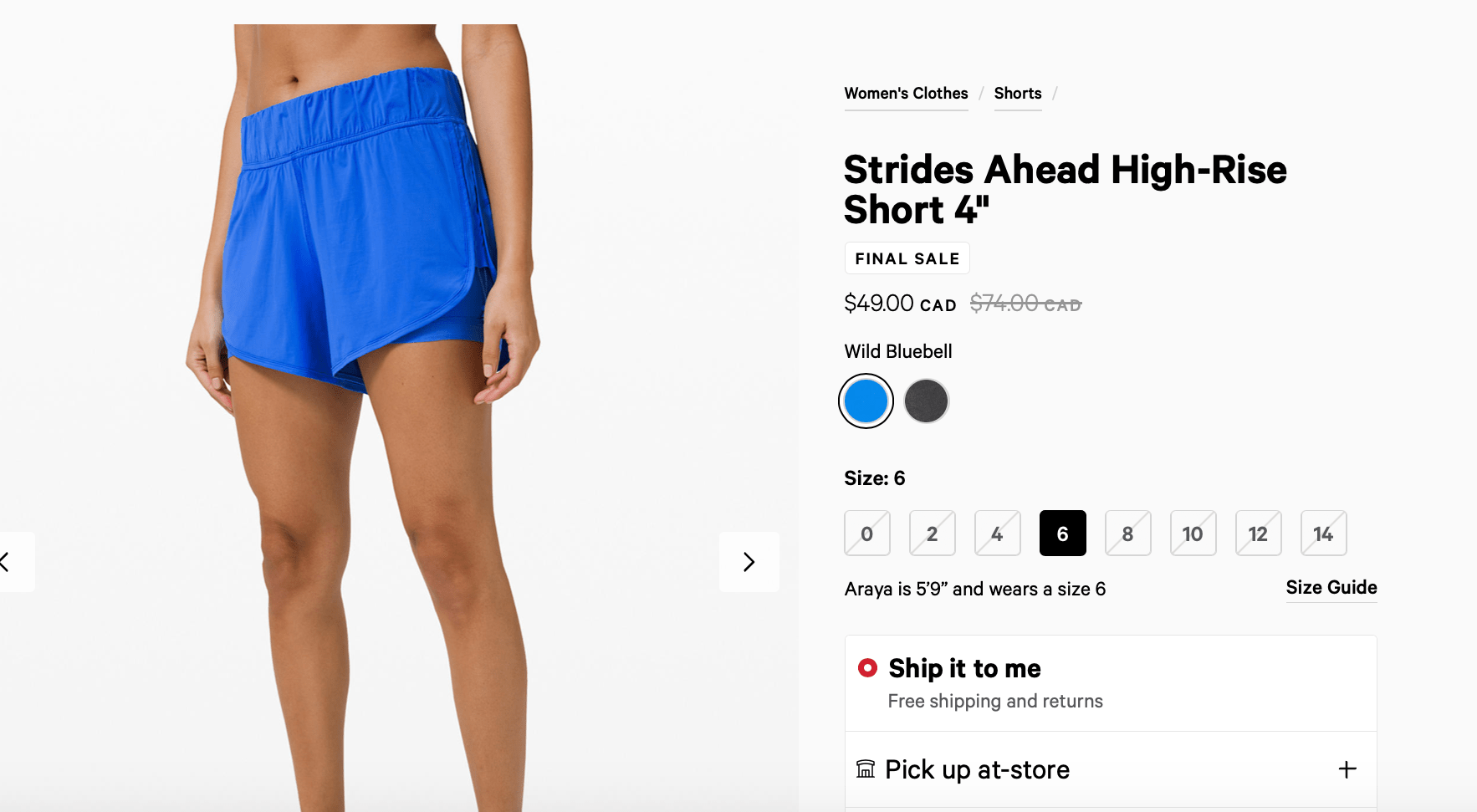Select size 6 button

tap(1063, 534)
